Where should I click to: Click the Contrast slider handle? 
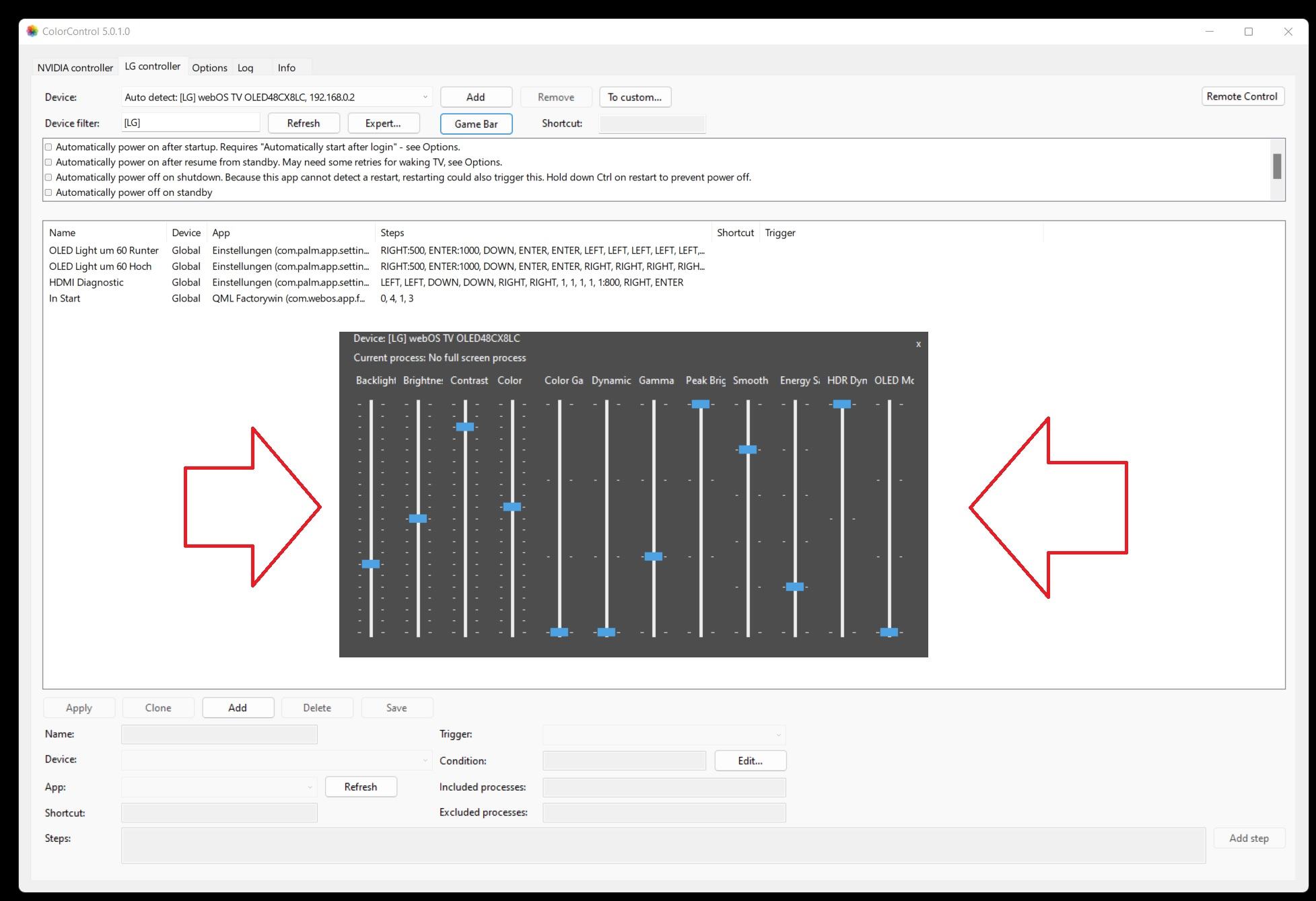[465, 427]
